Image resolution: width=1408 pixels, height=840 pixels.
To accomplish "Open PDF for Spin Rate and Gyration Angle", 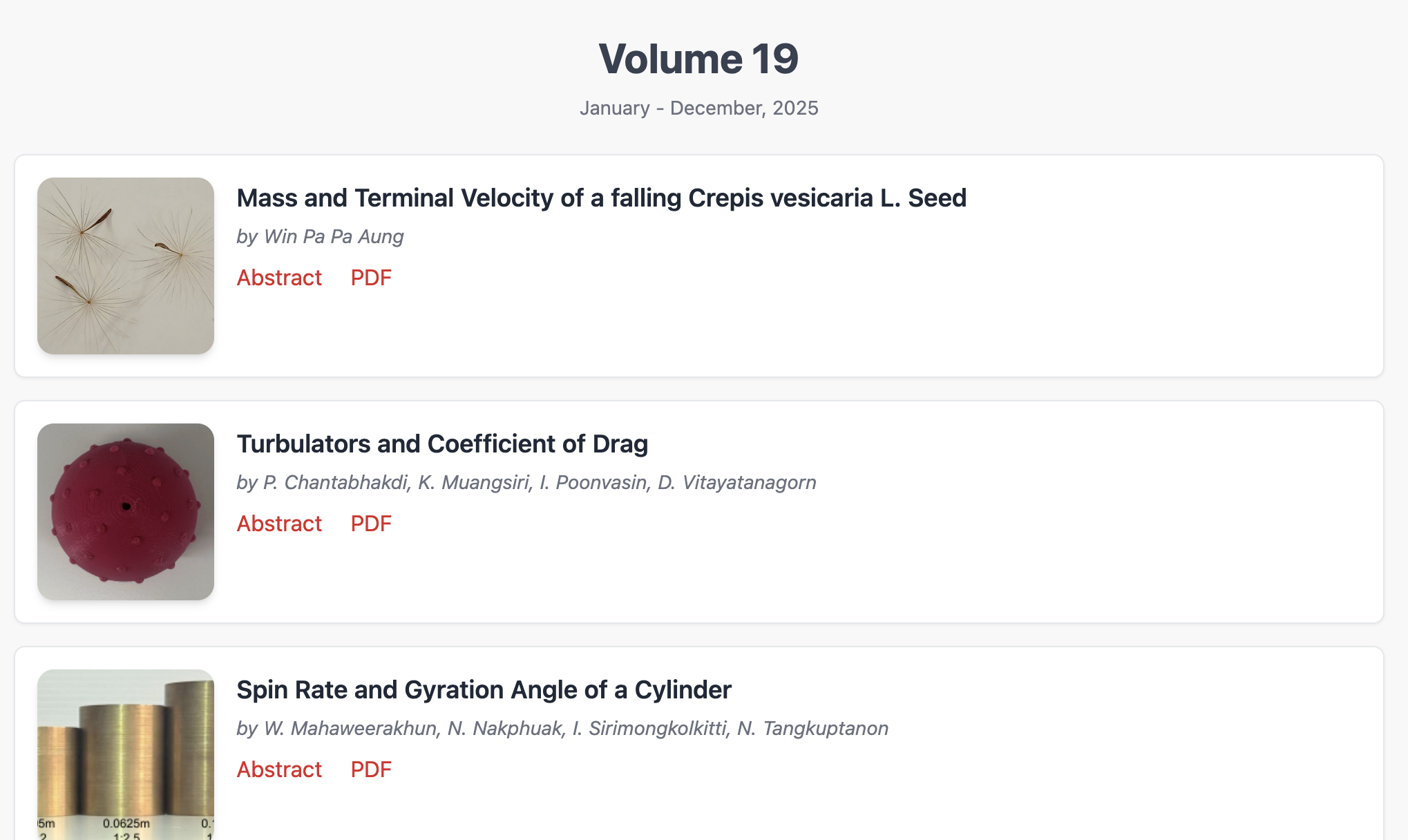I will click(371, 770).
